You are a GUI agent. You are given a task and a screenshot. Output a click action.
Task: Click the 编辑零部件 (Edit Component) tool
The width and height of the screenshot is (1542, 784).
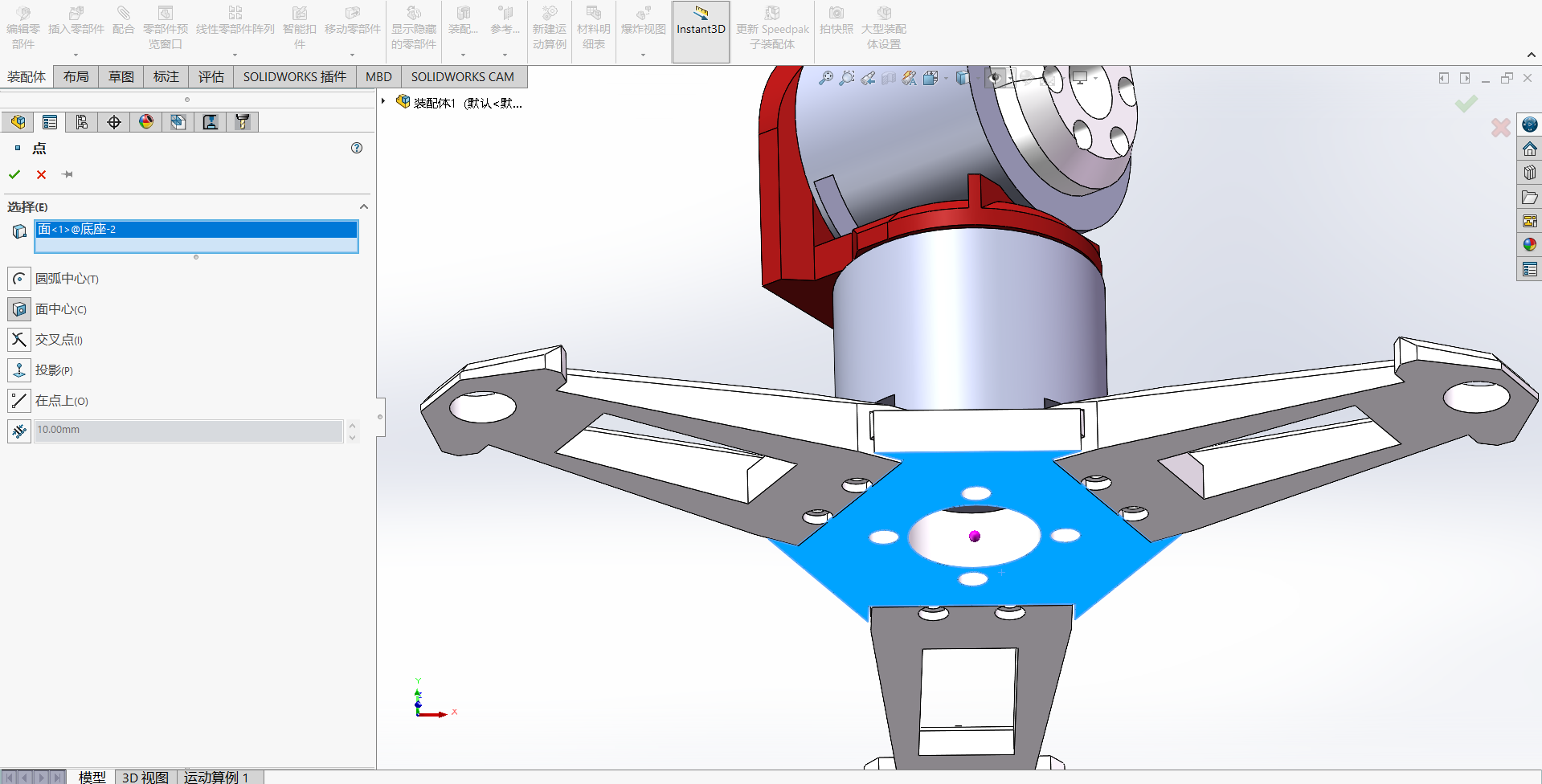22,29
